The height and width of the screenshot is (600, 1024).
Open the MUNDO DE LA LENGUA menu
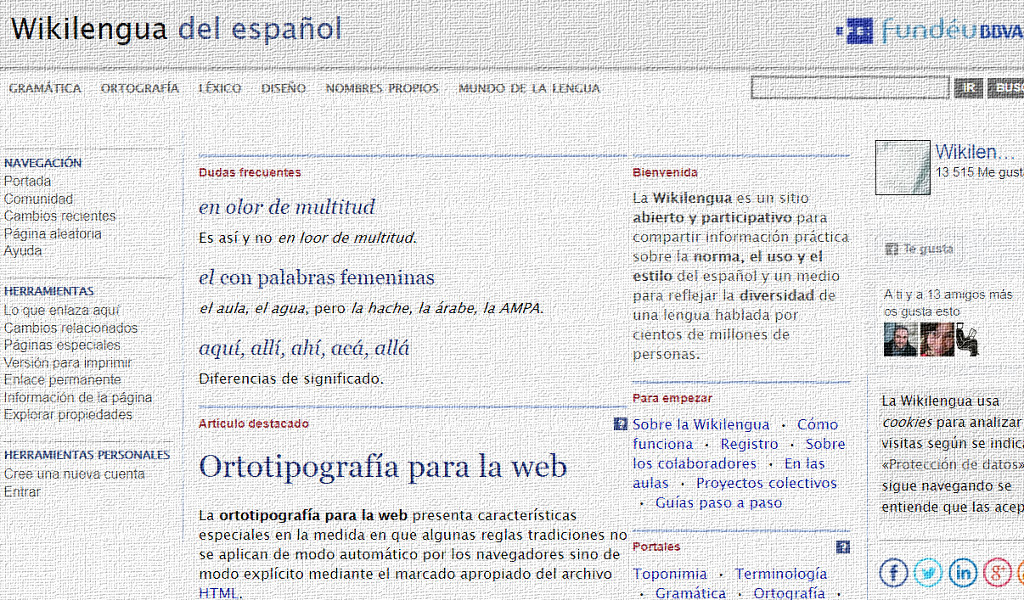[x=529, y=88]
